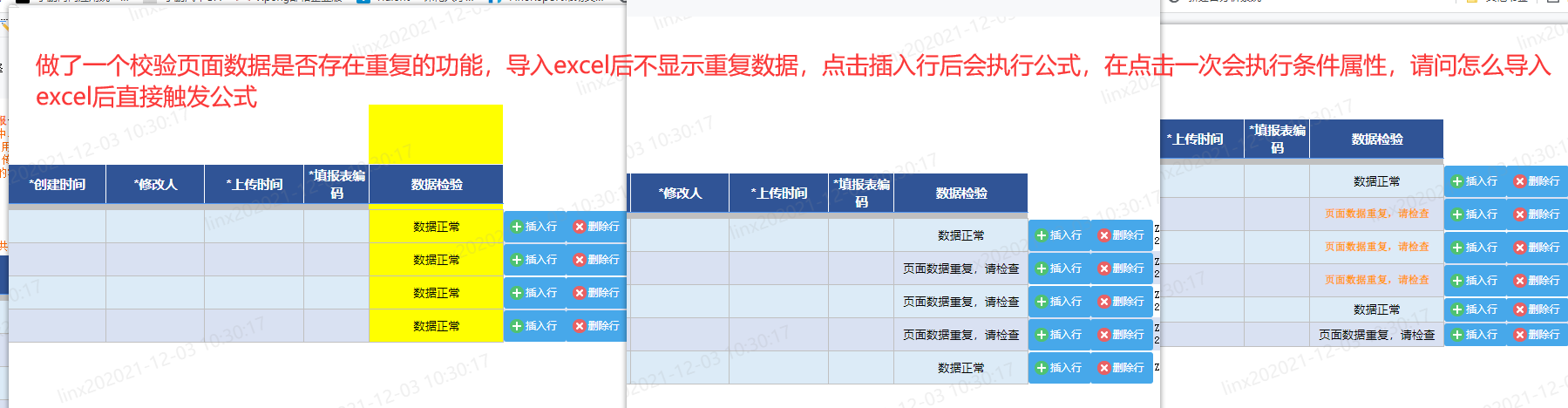Click first yellow 数据正常 cell in left table

pyautogui.click(x=437, y=227)
